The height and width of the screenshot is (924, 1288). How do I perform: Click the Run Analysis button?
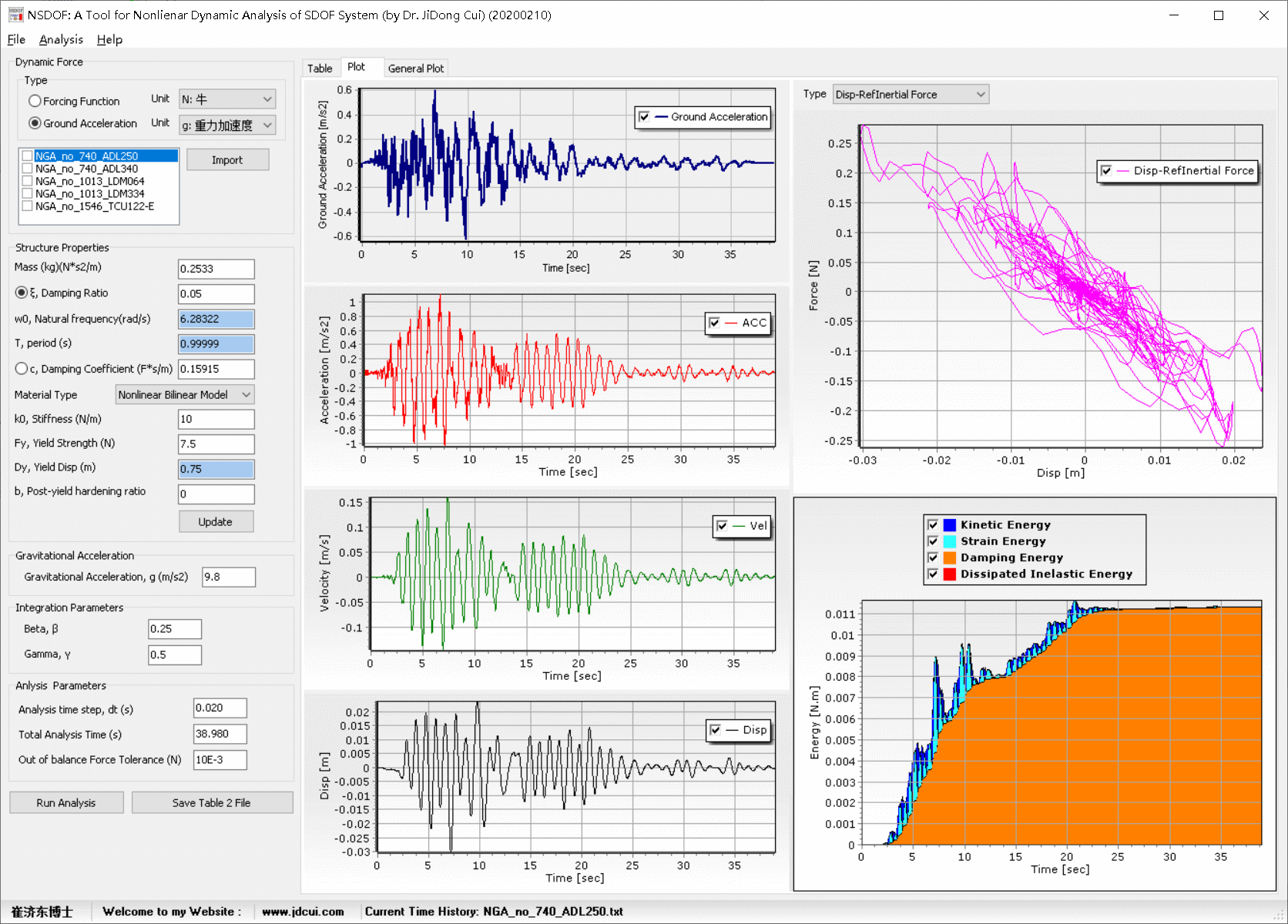coord(66,803)
